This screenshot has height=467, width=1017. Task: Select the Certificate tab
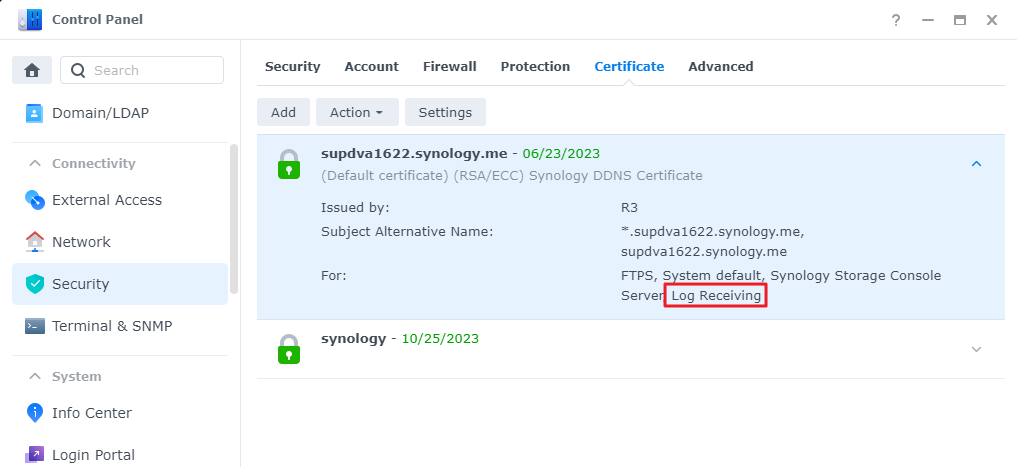pos(629,66)
